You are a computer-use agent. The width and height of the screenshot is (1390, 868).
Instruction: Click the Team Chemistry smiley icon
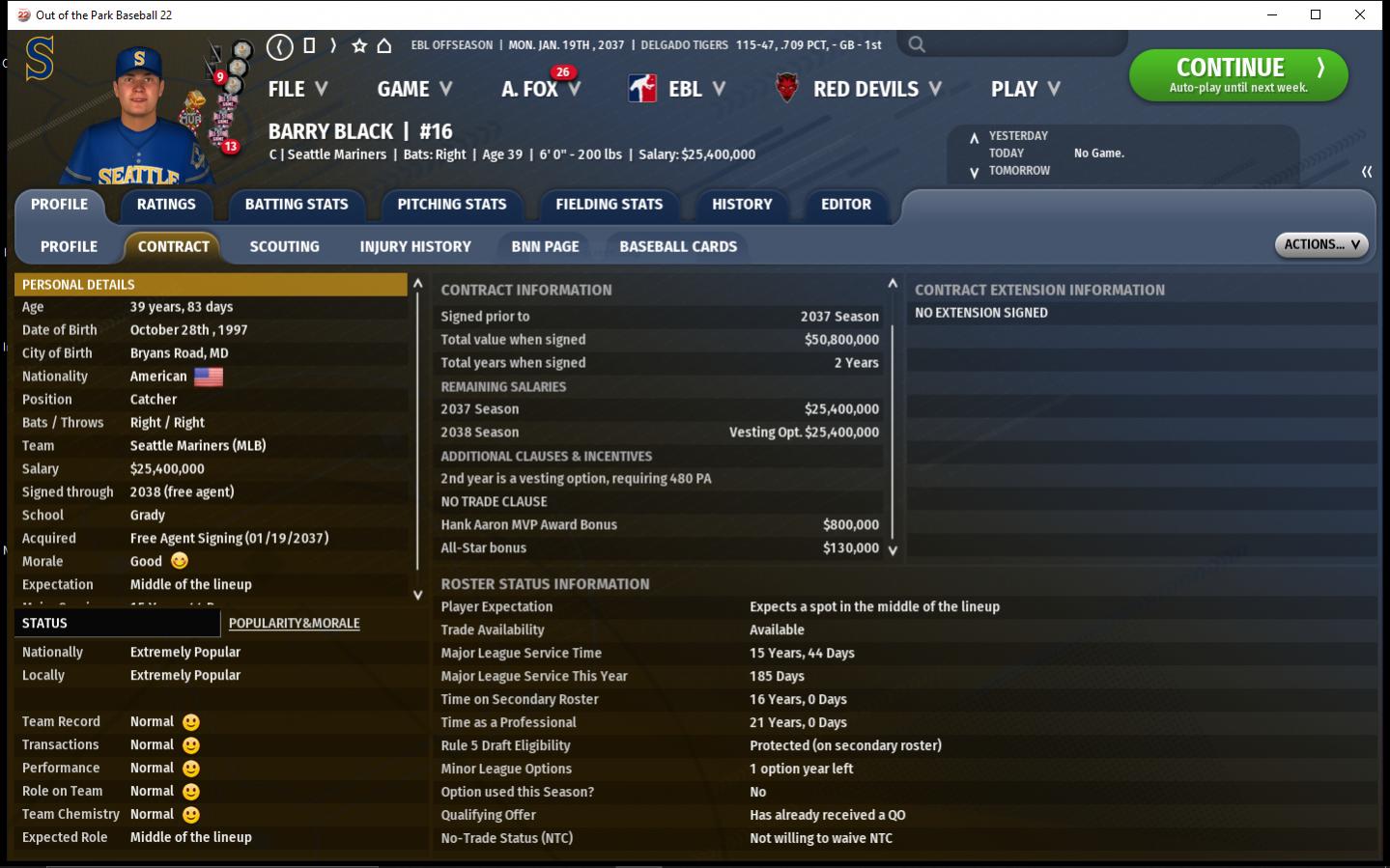pyautogui.click(x=191, y=815)
